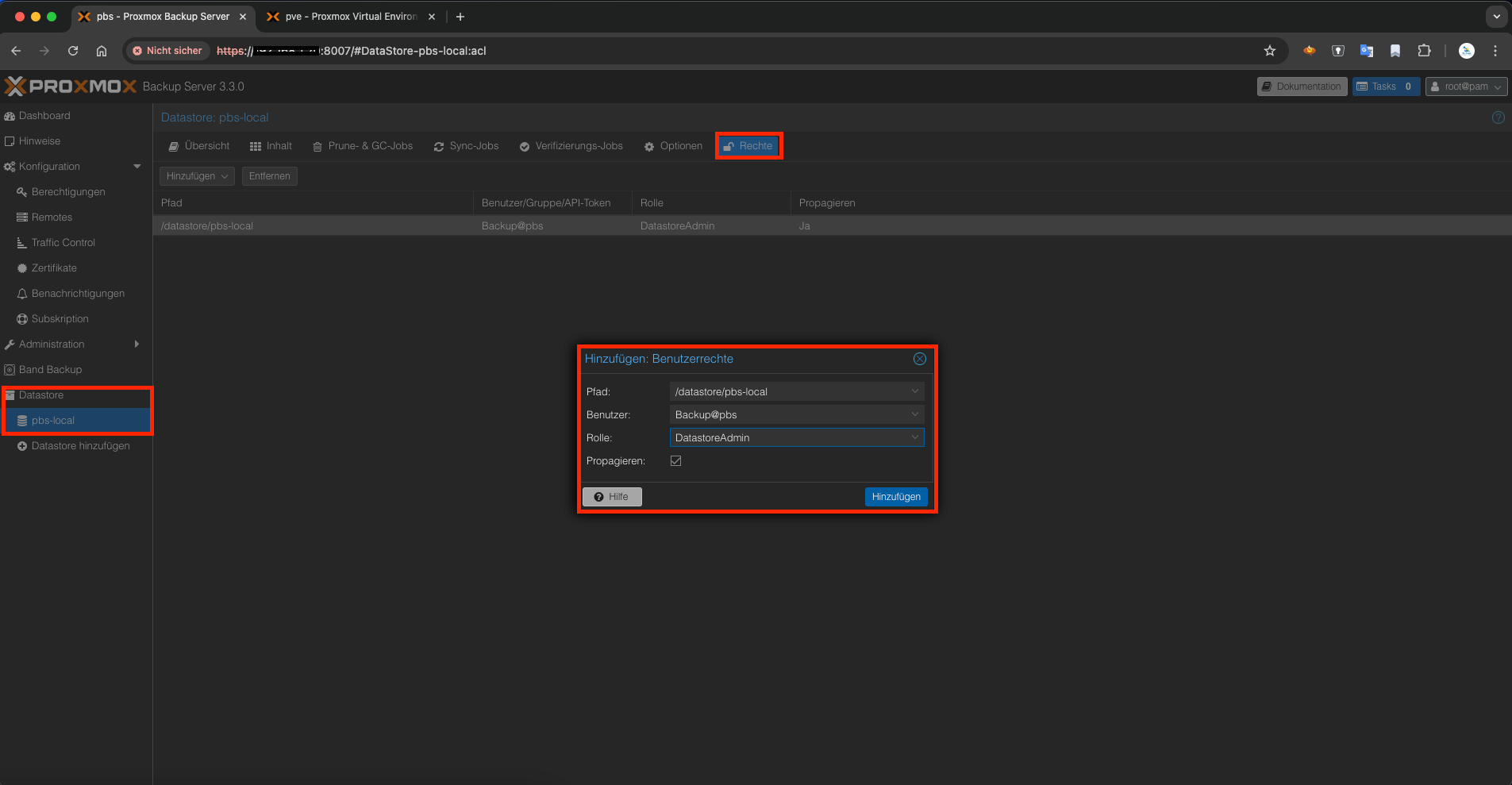Select Berechtigungen under Konfiguration
This screenshot has height=785, width=1512.
68,191
